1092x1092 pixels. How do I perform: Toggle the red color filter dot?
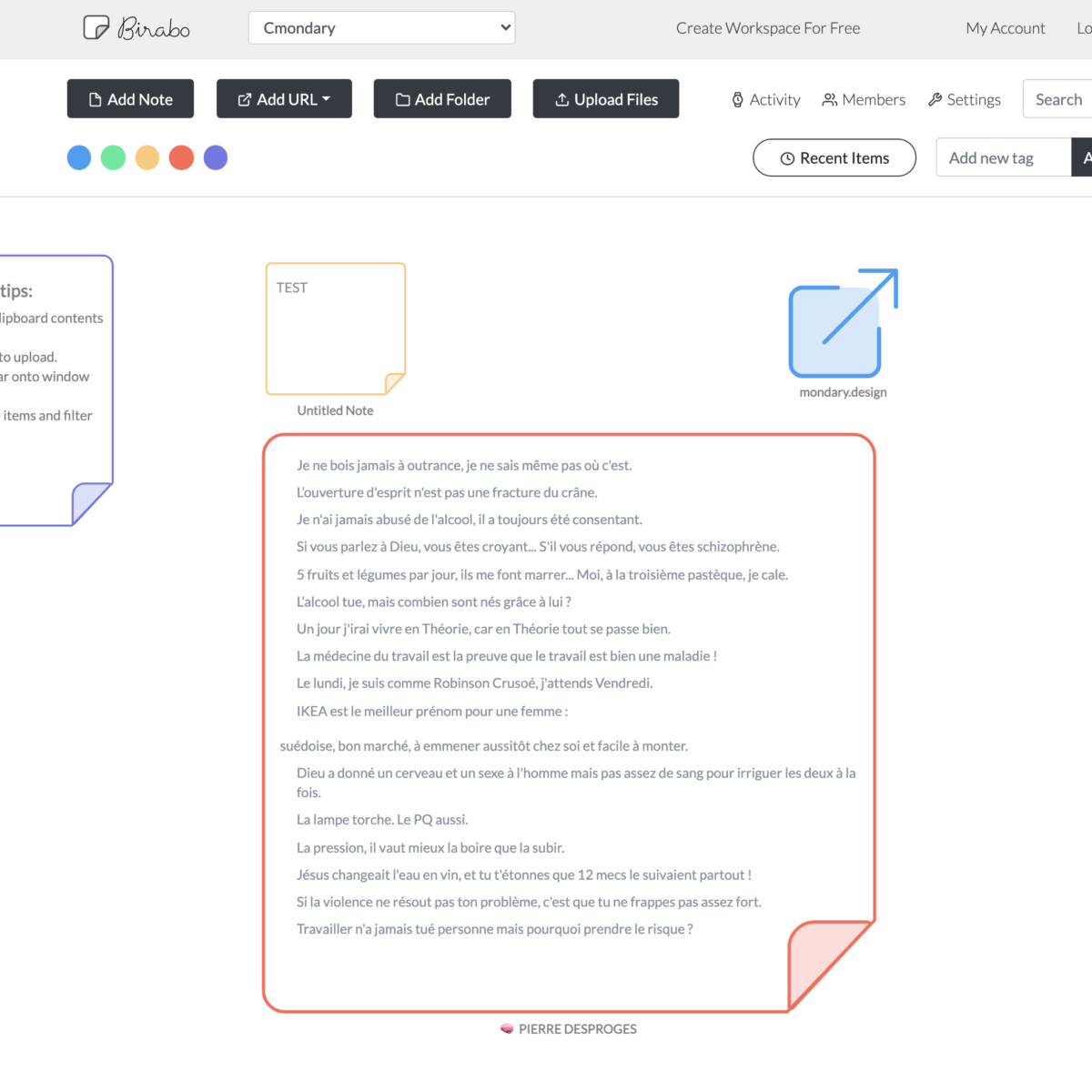tap(181, 157)
